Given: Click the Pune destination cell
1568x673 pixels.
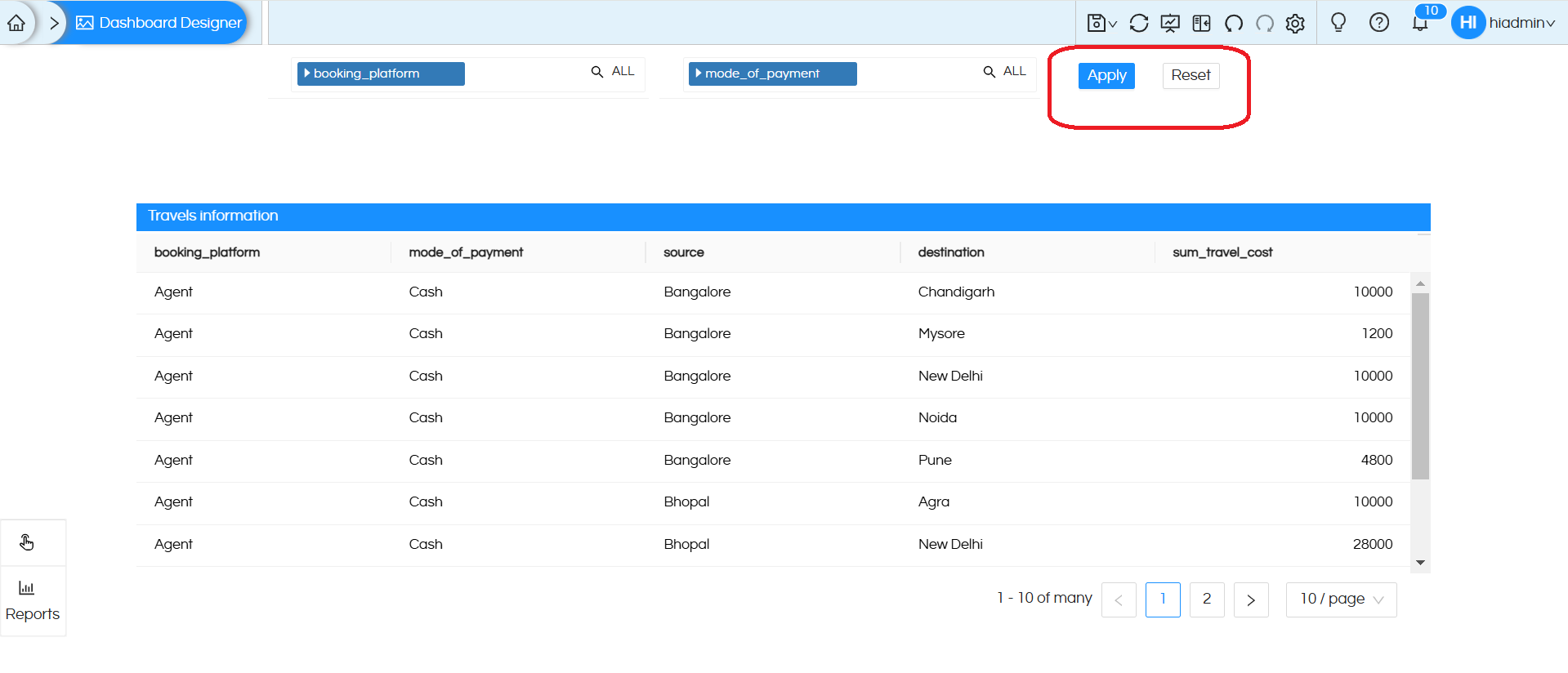Looking at the screenshot, I should coord(935,460).
